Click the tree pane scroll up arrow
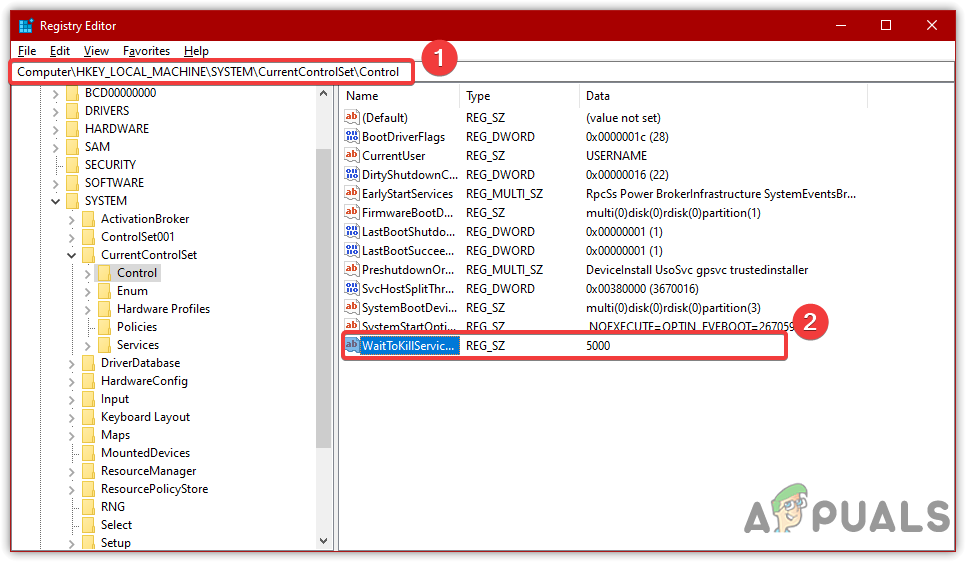Viewport: 966px width, 562px height. pyautogui.click(x=323, y=94)
